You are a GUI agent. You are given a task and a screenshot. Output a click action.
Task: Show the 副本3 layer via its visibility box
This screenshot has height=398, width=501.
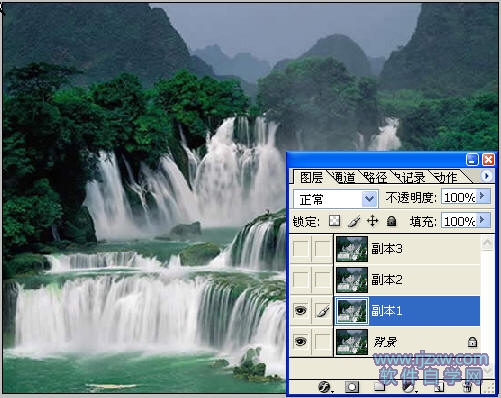(300, 249)
